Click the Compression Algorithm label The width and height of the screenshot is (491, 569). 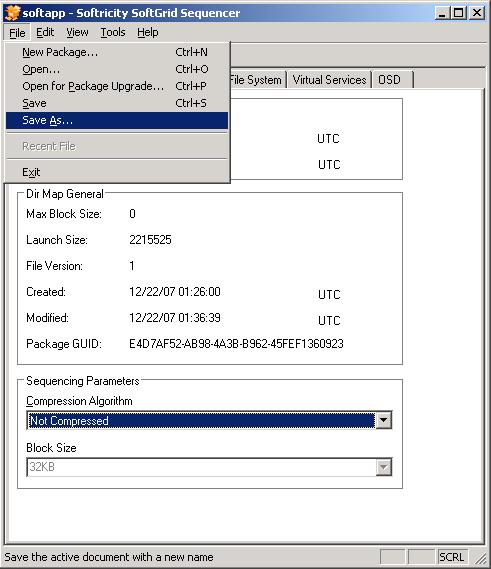coord(79,401)
